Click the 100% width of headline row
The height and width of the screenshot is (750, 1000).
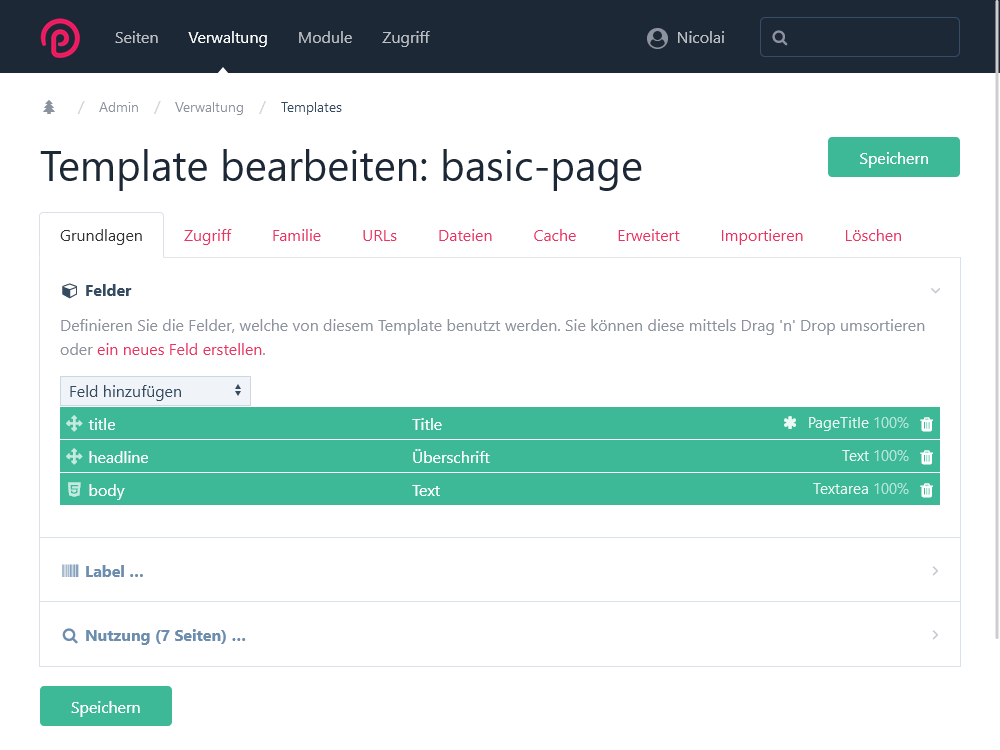point(892,456)
